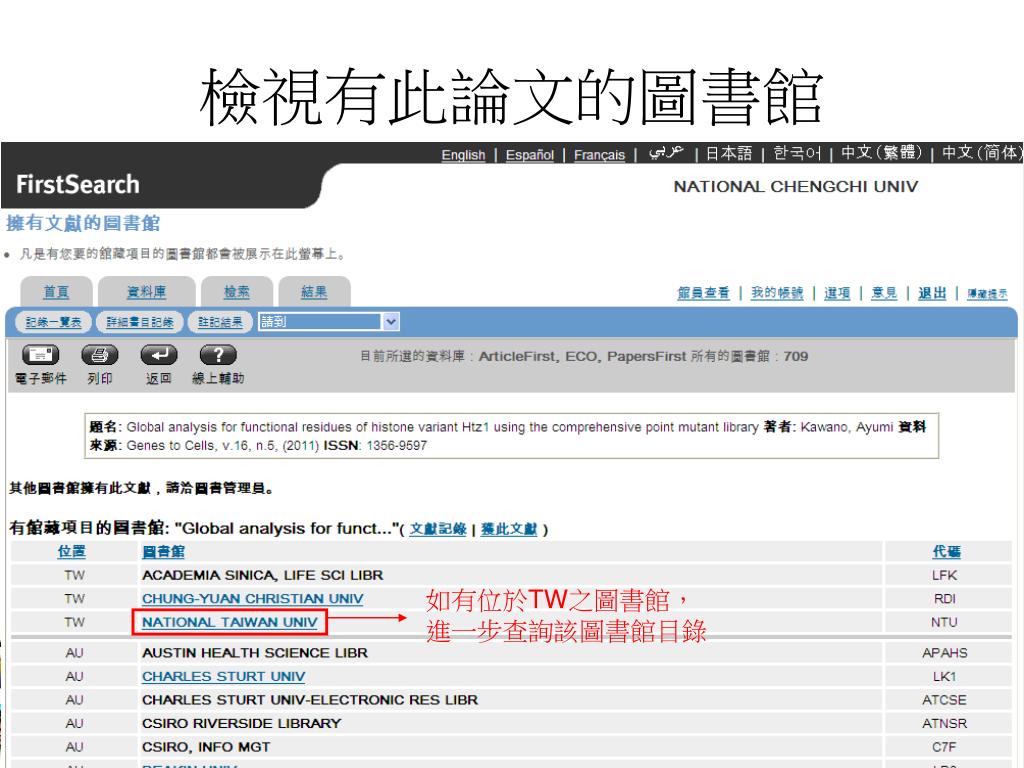Switch to the 資料庫 tab
Image resolution: width=1024 pixels, height=768 pixels.
tap(146, 292)
